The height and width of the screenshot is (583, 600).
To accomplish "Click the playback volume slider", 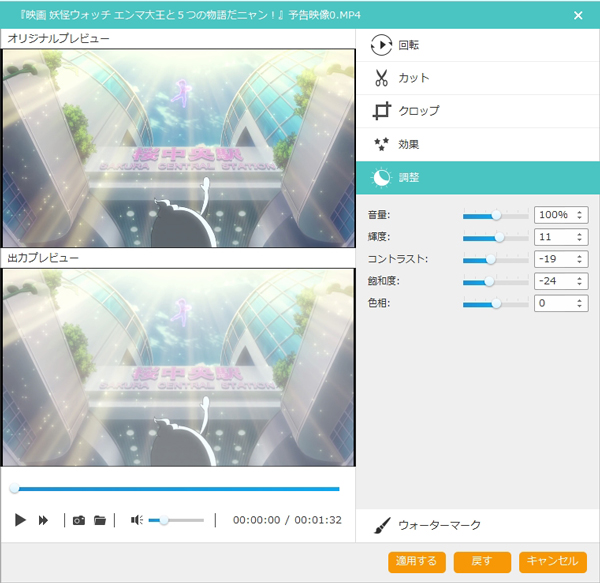I will point(176,520).
